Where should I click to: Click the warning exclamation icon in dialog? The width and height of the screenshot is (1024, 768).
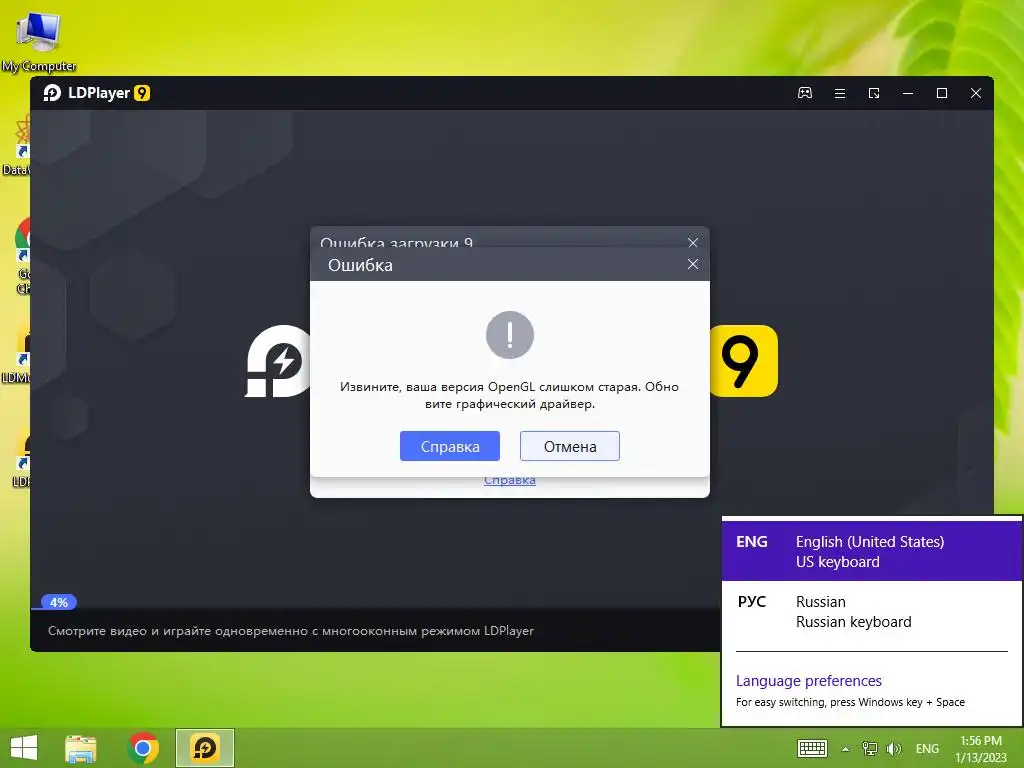[510, 334]
